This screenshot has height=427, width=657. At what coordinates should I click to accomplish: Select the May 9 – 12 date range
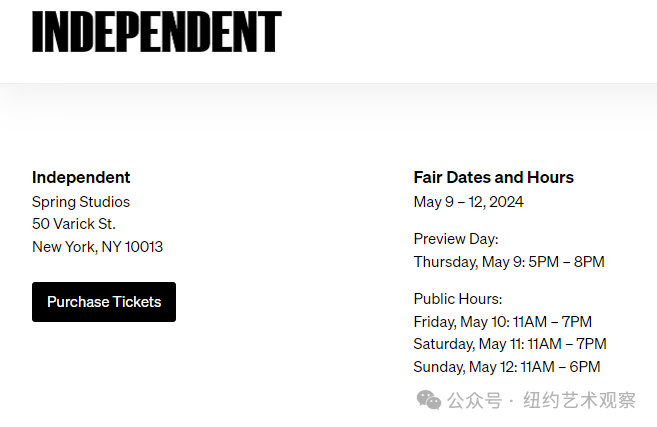pos(448,202)
